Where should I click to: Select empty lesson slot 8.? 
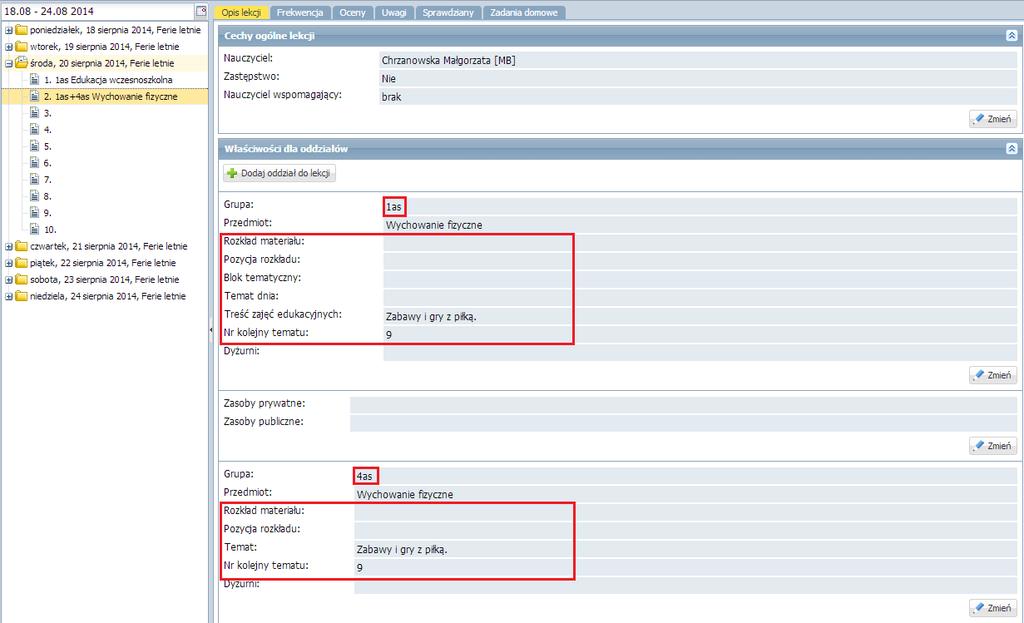click(48, 197)
